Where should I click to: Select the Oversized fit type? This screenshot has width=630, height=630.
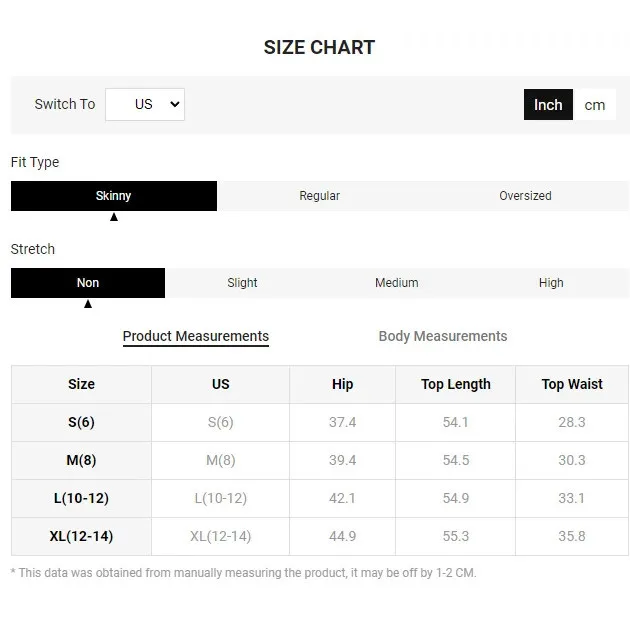point(526,196)
